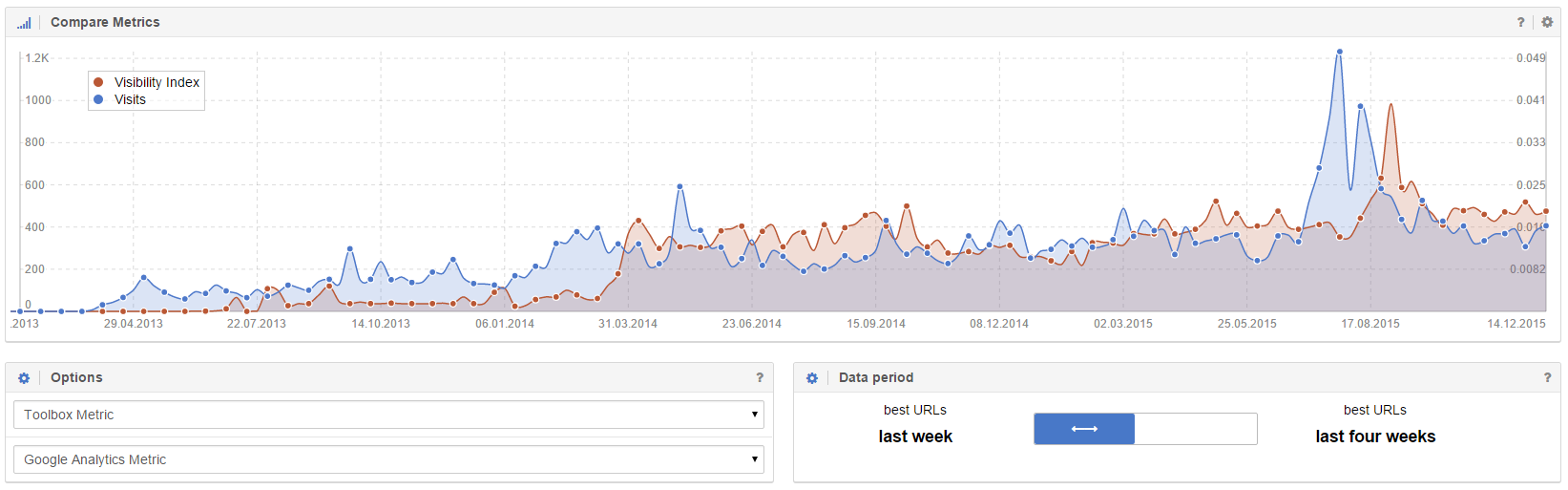This screenshot has height=490, width=1568.
Task: Click the Data period gear icon
Action: pyautogui.click(x=812, y=378)
